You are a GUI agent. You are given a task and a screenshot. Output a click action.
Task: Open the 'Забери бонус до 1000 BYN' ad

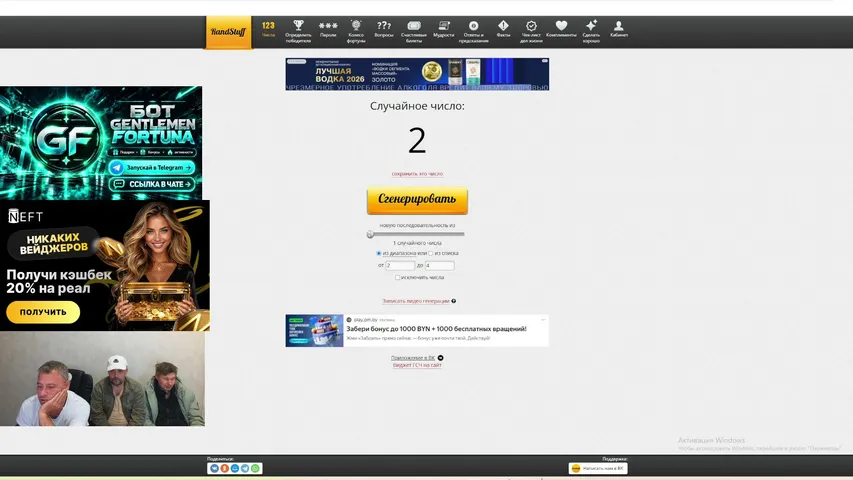[x=417, y=330]
